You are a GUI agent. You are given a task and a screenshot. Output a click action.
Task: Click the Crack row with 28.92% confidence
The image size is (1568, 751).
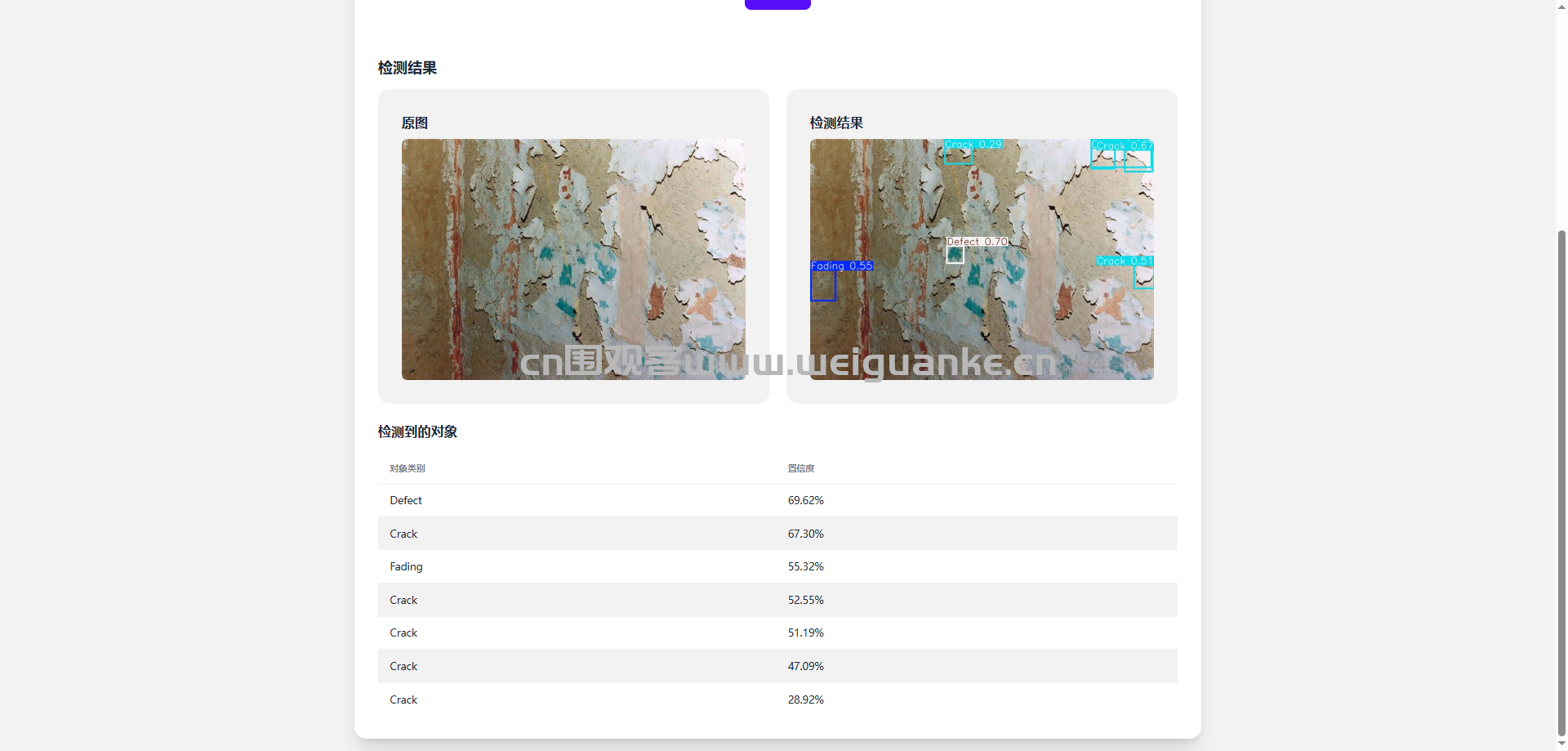[777, 700]
